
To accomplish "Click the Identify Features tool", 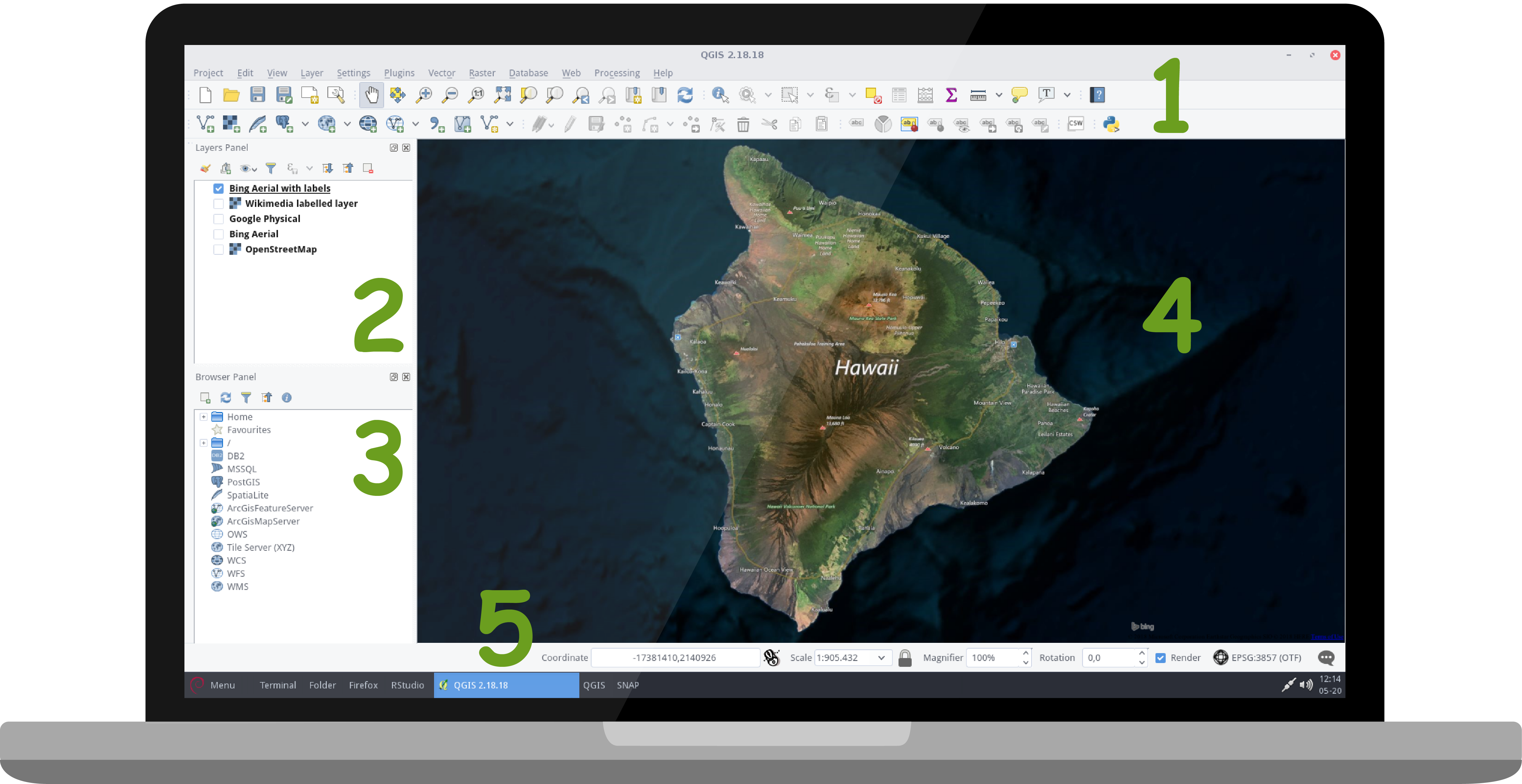I will pos(720,94).
